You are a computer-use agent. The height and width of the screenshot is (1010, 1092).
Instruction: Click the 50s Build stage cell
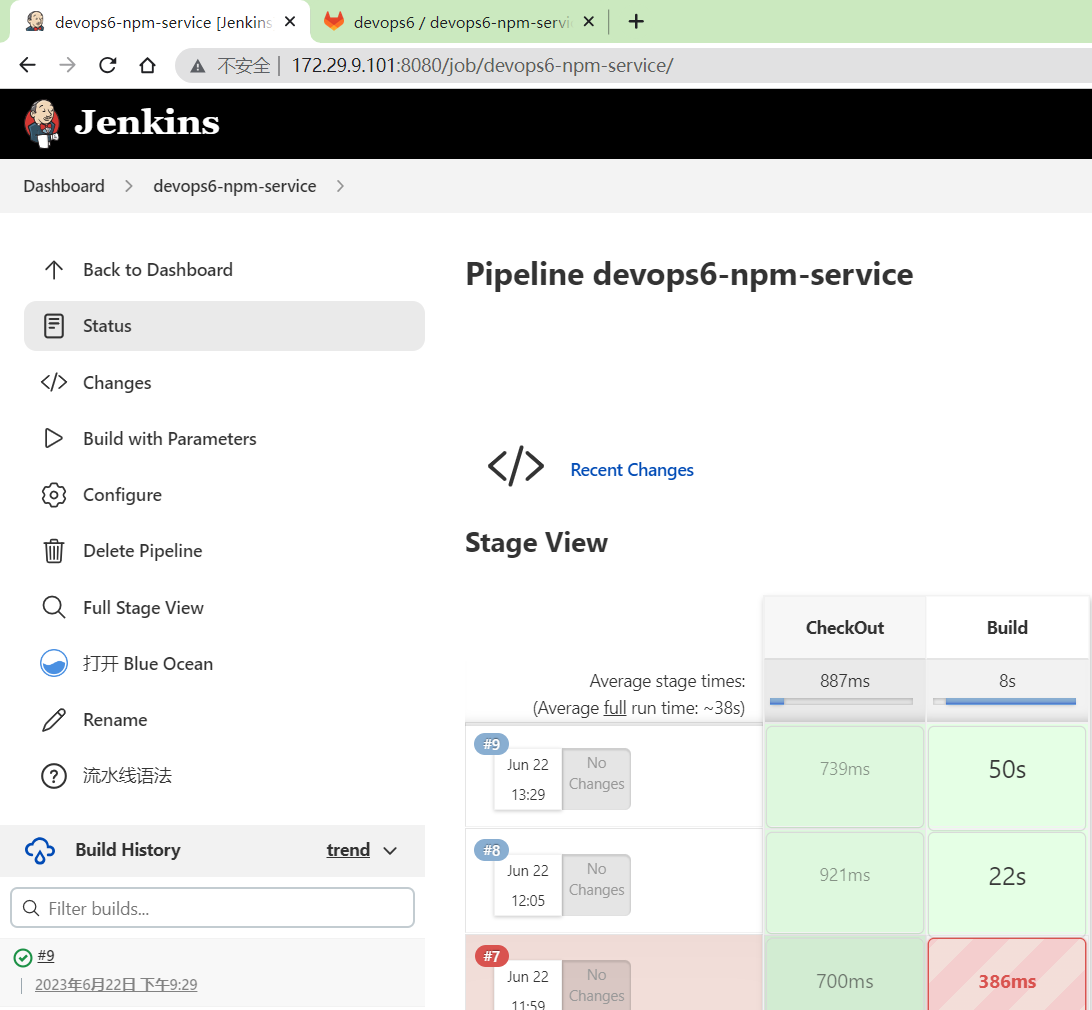[x=1007, y=777]
